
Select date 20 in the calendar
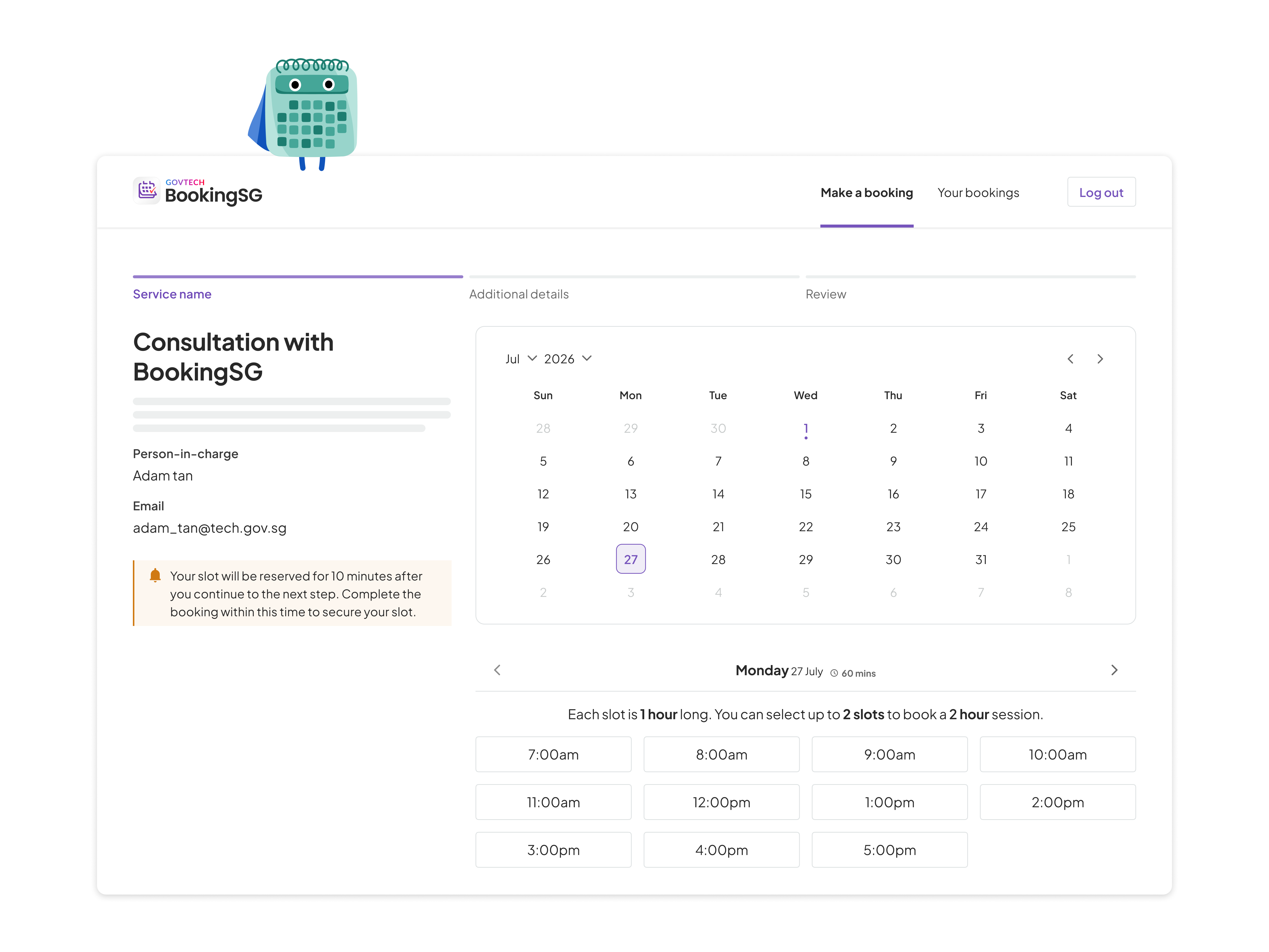click(x=631, y=526)
